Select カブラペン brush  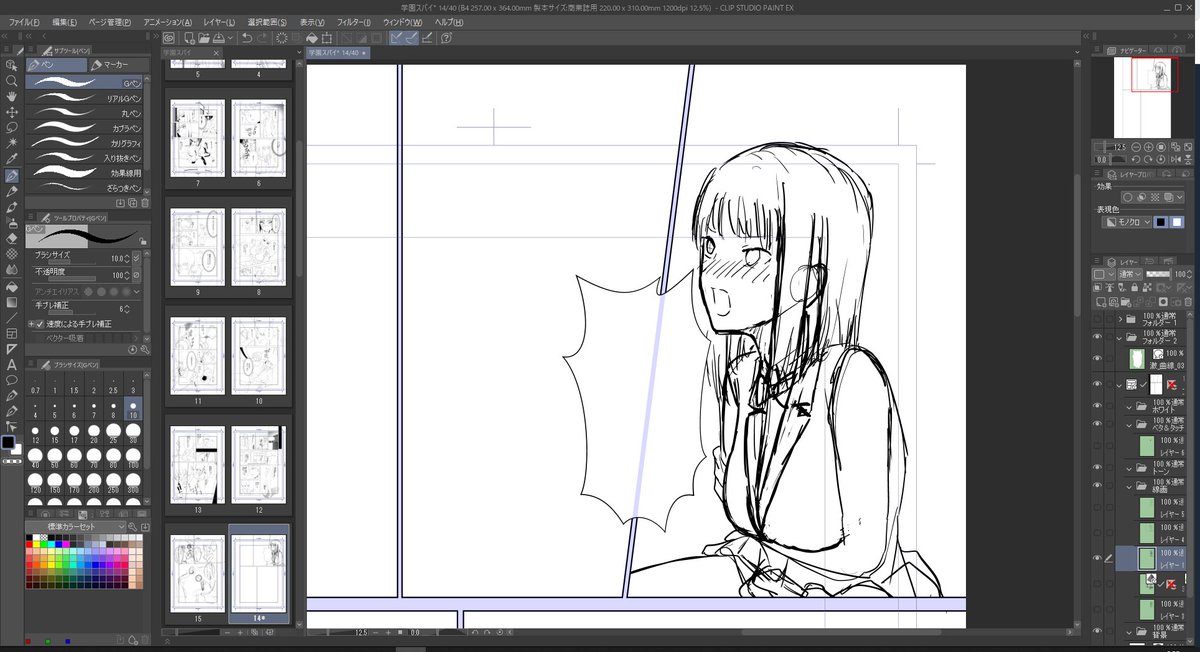click(x=86, y=128)
